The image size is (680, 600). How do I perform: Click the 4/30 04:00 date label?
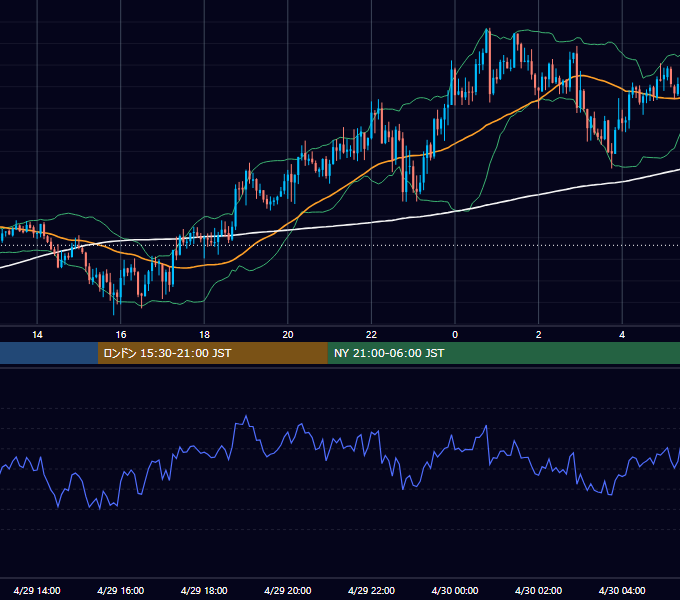coord(622,590)
